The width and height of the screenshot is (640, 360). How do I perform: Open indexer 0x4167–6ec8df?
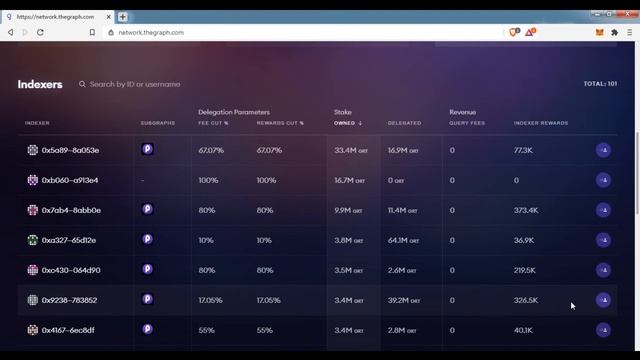click(68, 330)
